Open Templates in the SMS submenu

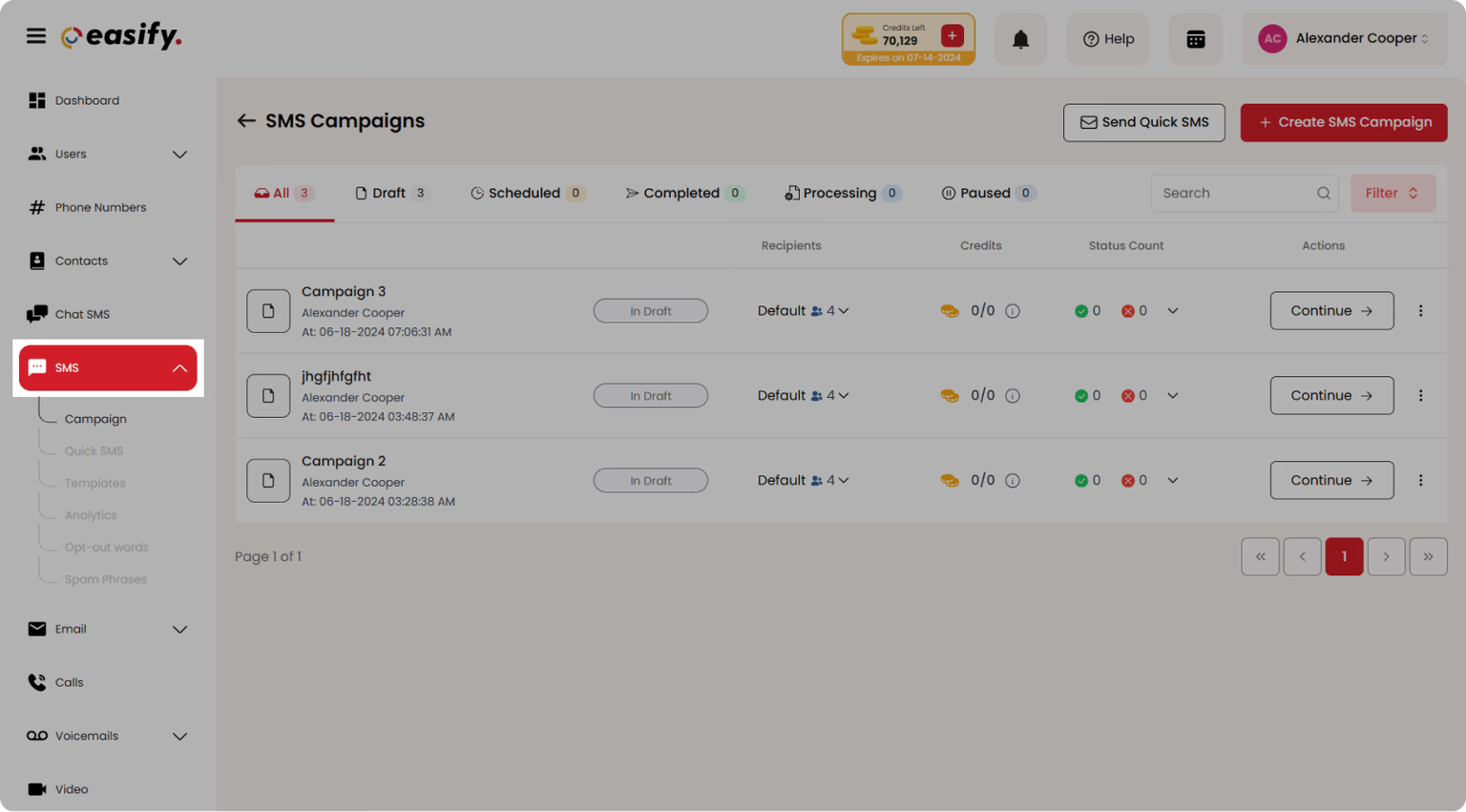coord(94,483)
